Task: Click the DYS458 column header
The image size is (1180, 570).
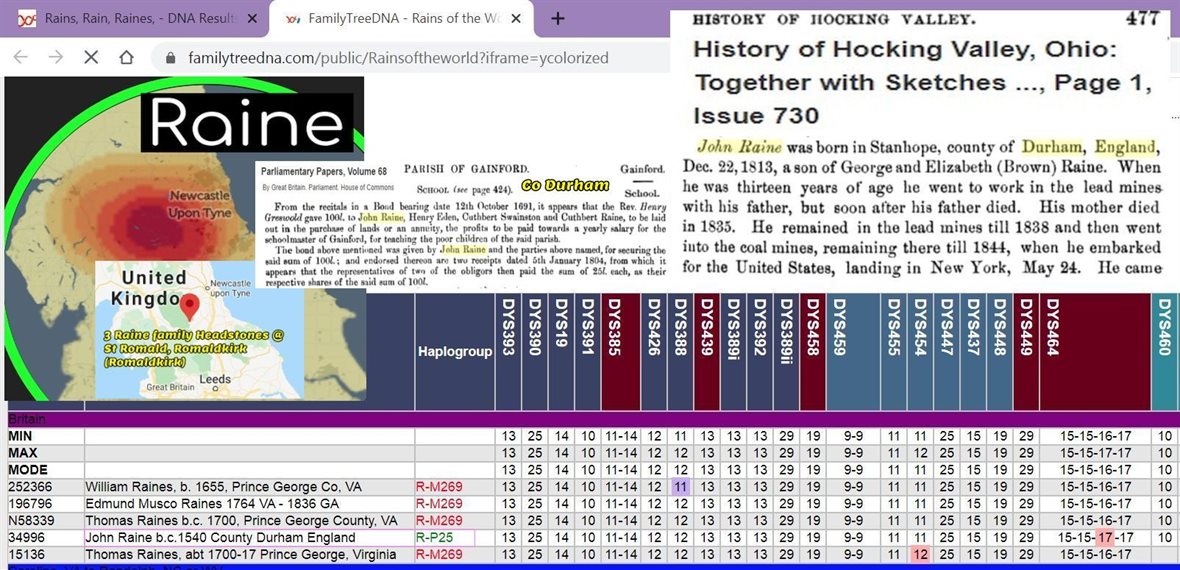Action: tap(812, 352)
